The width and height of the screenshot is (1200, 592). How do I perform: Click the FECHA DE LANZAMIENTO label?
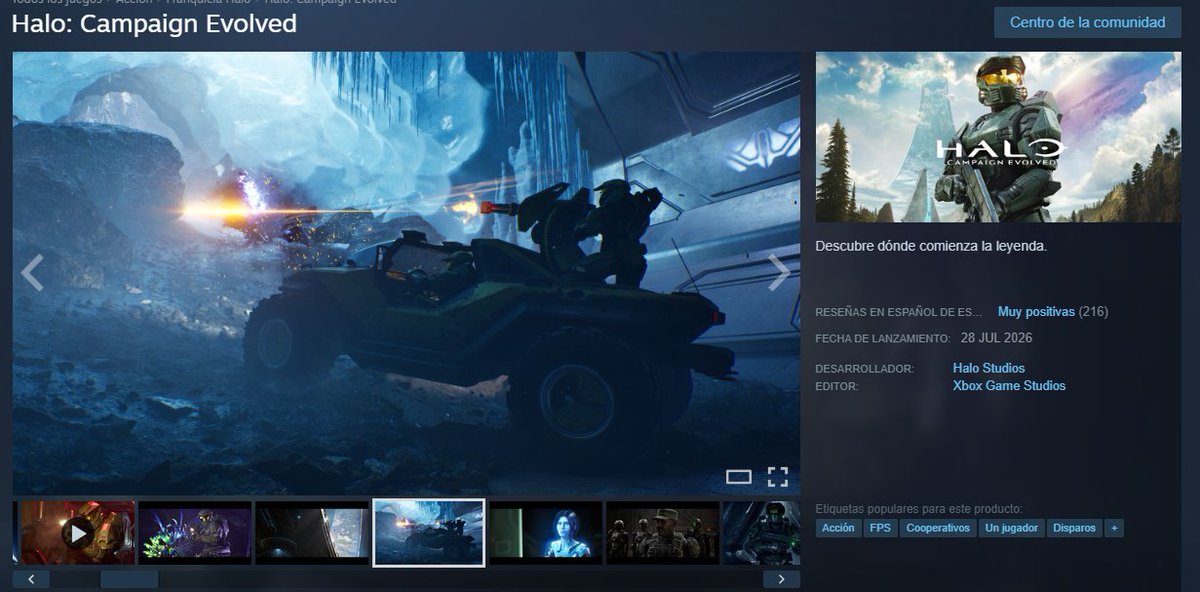[x=883, y=339]
